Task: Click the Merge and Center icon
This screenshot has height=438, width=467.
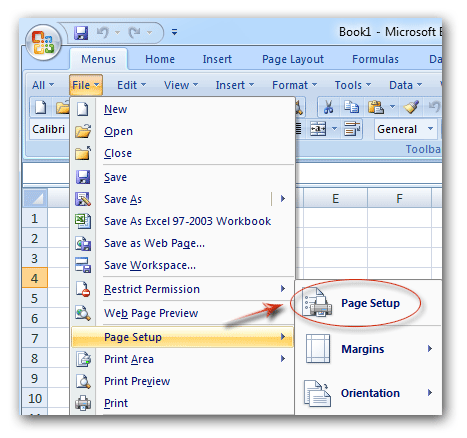Action: [x=318, y=129]
